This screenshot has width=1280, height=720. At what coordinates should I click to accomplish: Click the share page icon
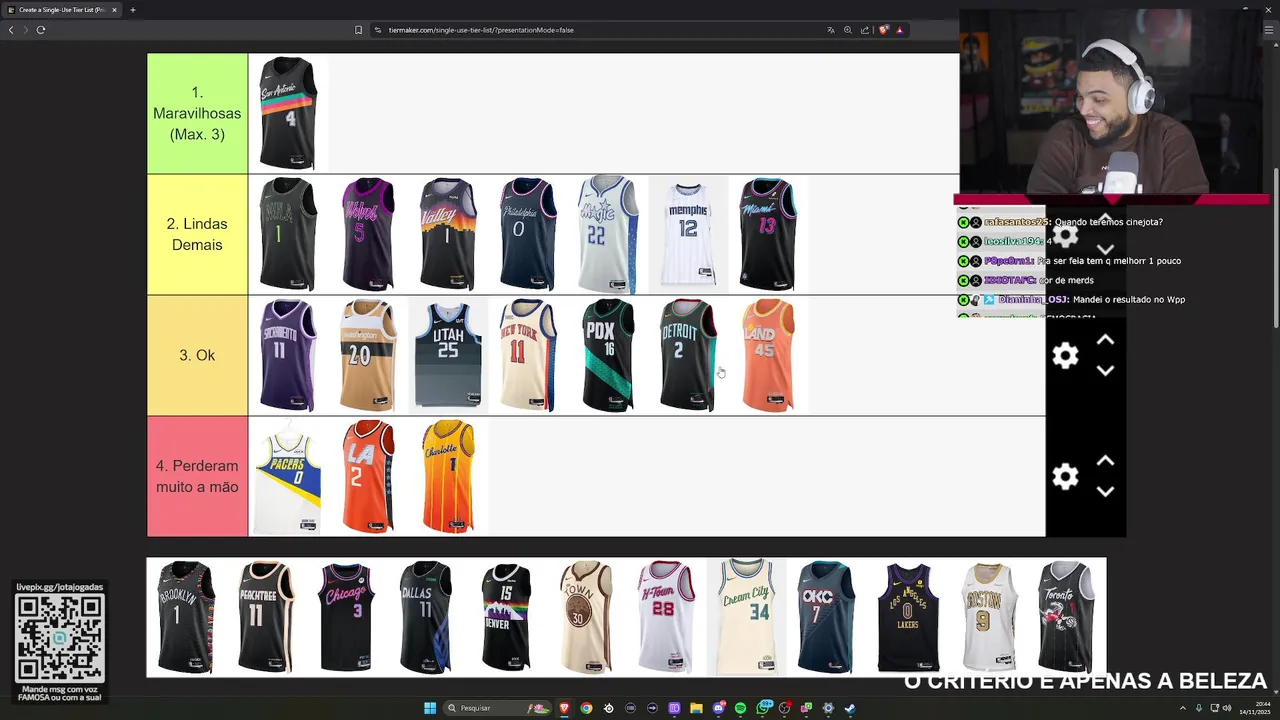point(865,30)
